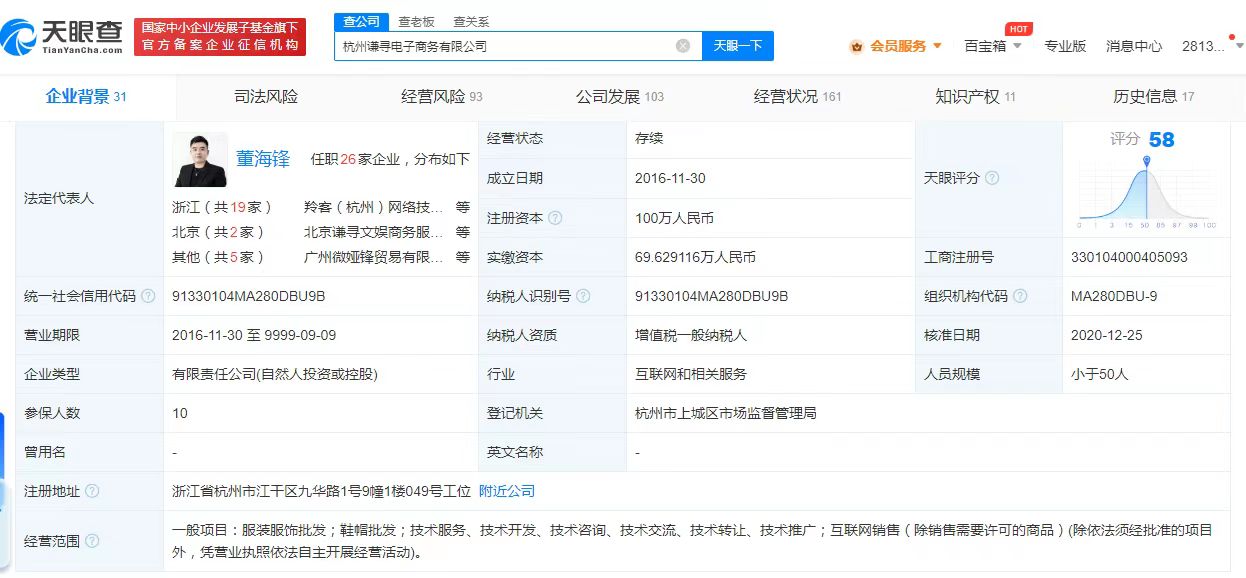Screen dimensions: 1246x578
Task: Click 北京（共2家）region link
Action: (218, 232)
